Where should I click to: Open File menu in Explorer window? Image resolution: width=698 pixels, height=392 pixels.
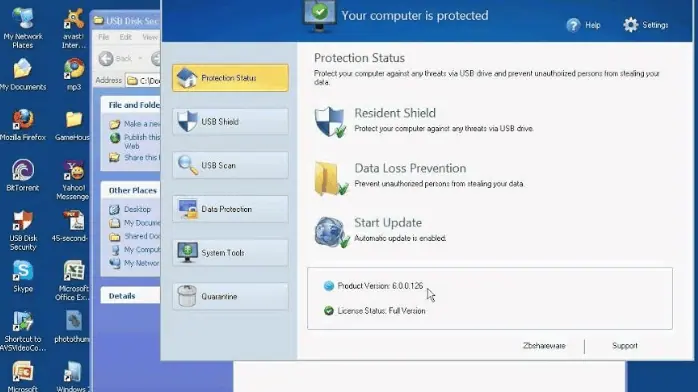click(x=103, y=37)
